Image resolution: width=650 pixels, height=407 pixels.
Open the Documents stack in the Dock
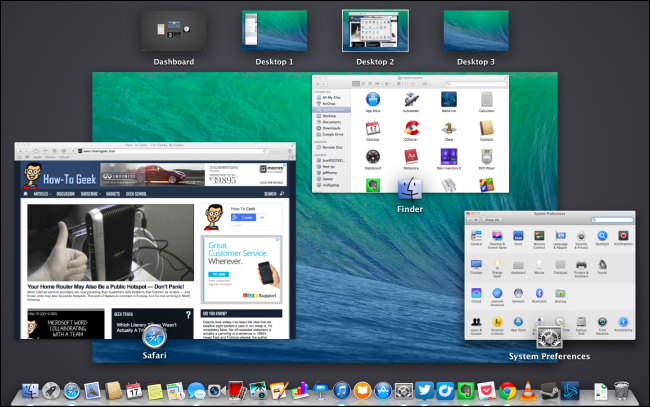point(600,391)
